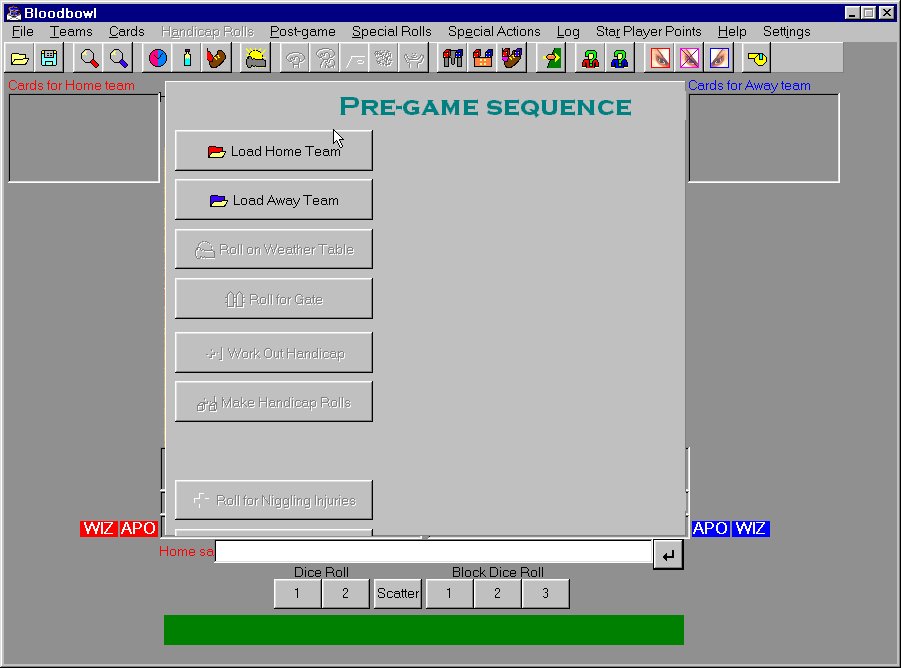Click the dice with brown ball icon
Image resolution: width=901 pixels, height=668 pixels.
pyautogui.click(x=512, y=58)
